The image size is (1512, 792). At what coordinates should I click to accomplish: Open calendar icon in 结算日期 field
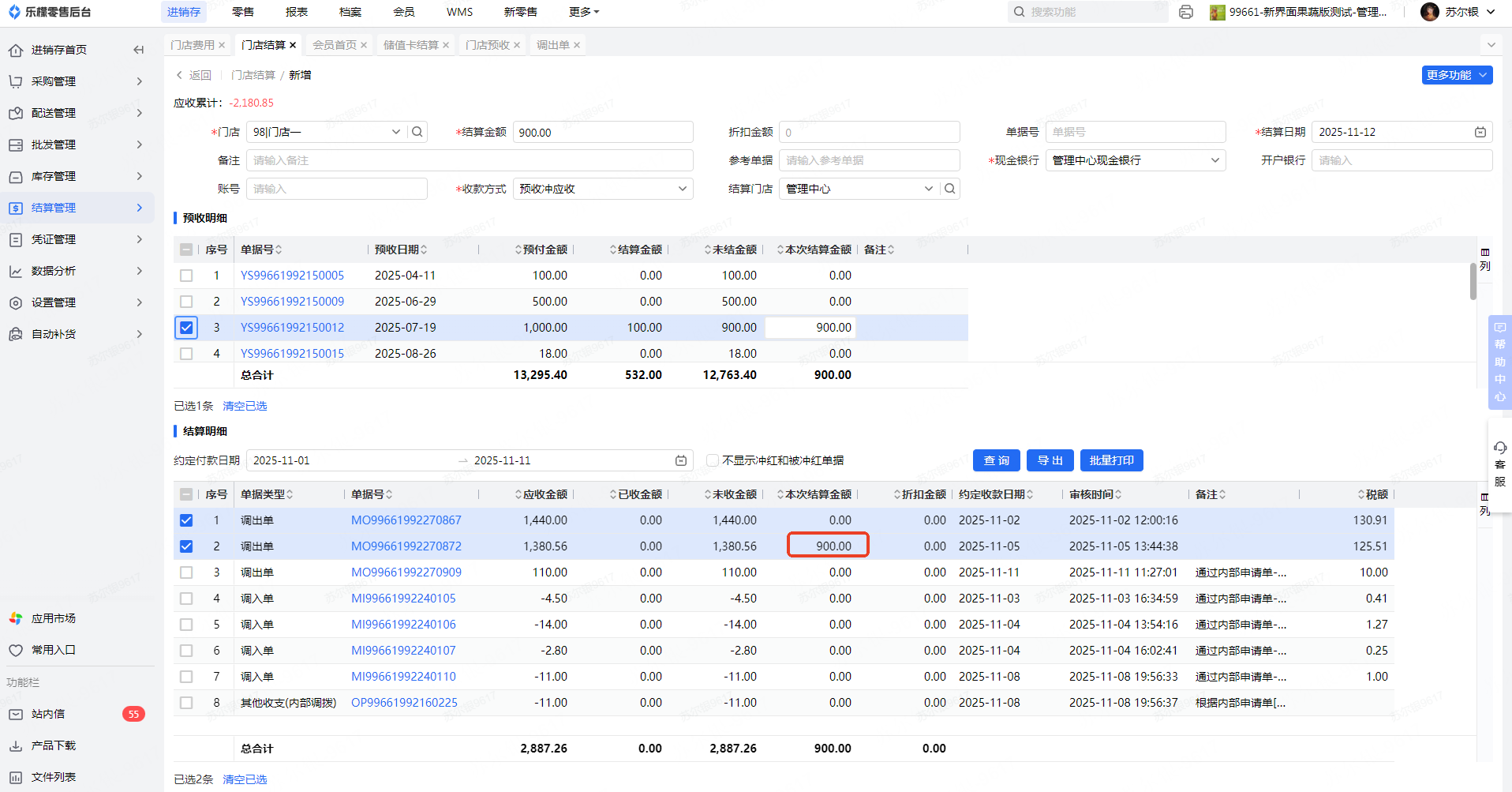click(1480, 132)
